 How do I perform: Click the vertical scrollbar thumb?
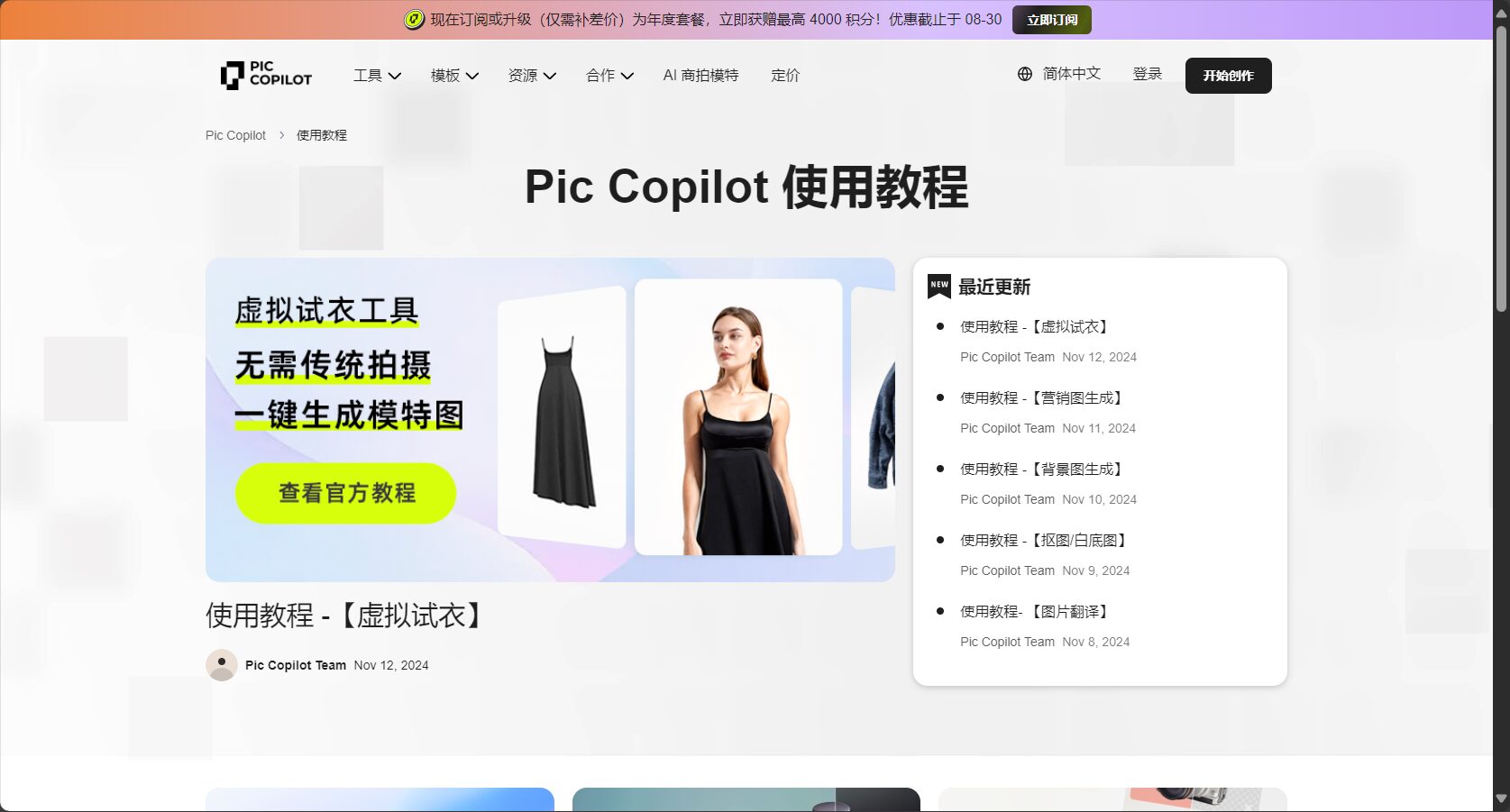pos(1501,169)
